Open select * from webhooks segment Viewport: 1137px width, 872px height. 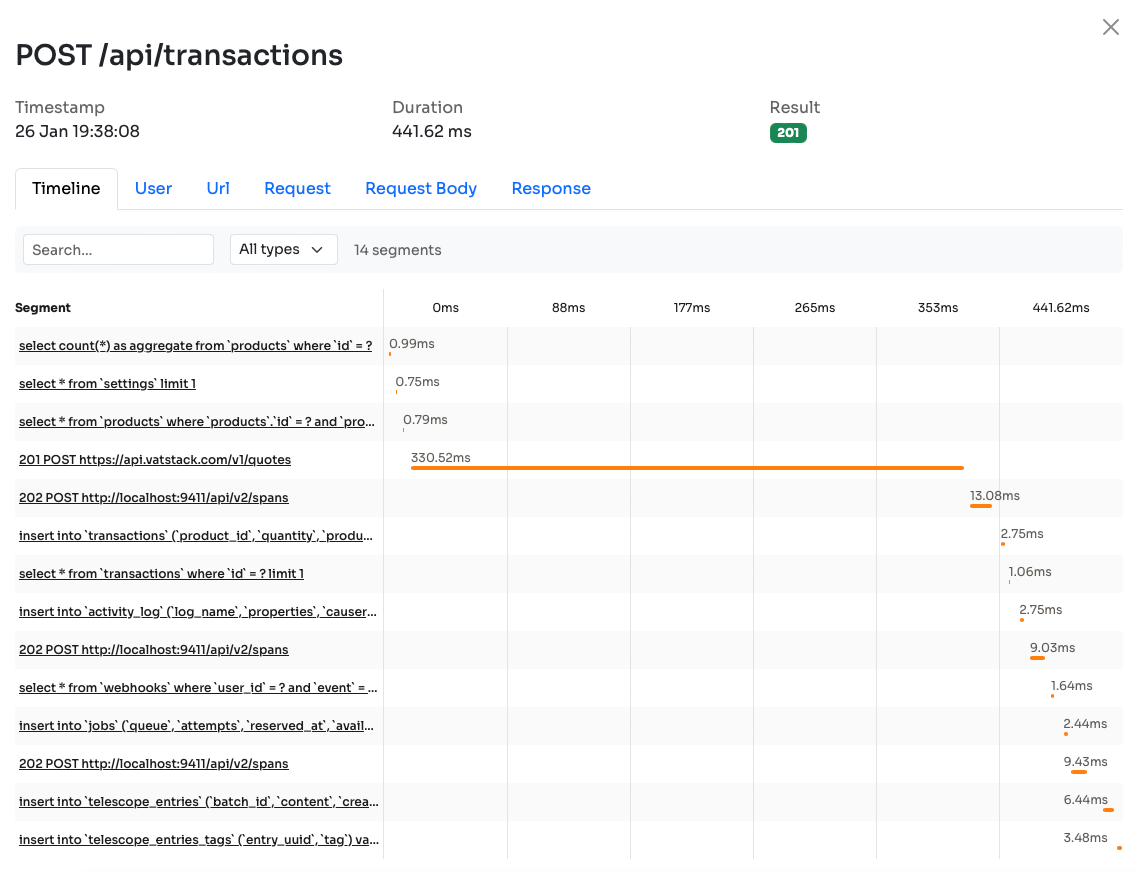click(x=198, y=688)
